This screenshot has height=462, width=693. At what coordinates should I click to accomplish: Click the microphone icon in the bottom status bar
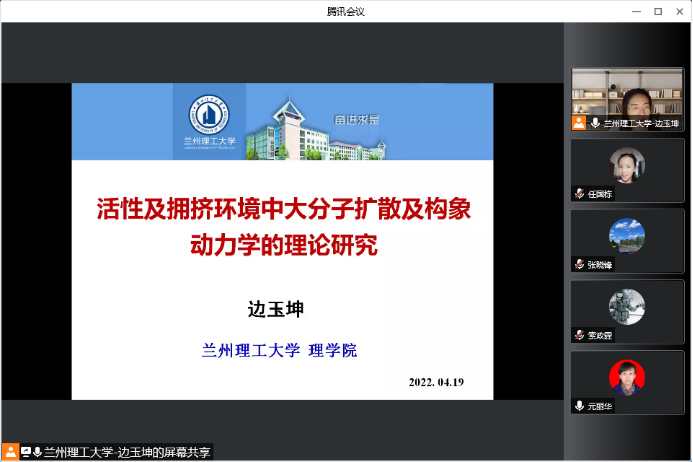[37, 452]
